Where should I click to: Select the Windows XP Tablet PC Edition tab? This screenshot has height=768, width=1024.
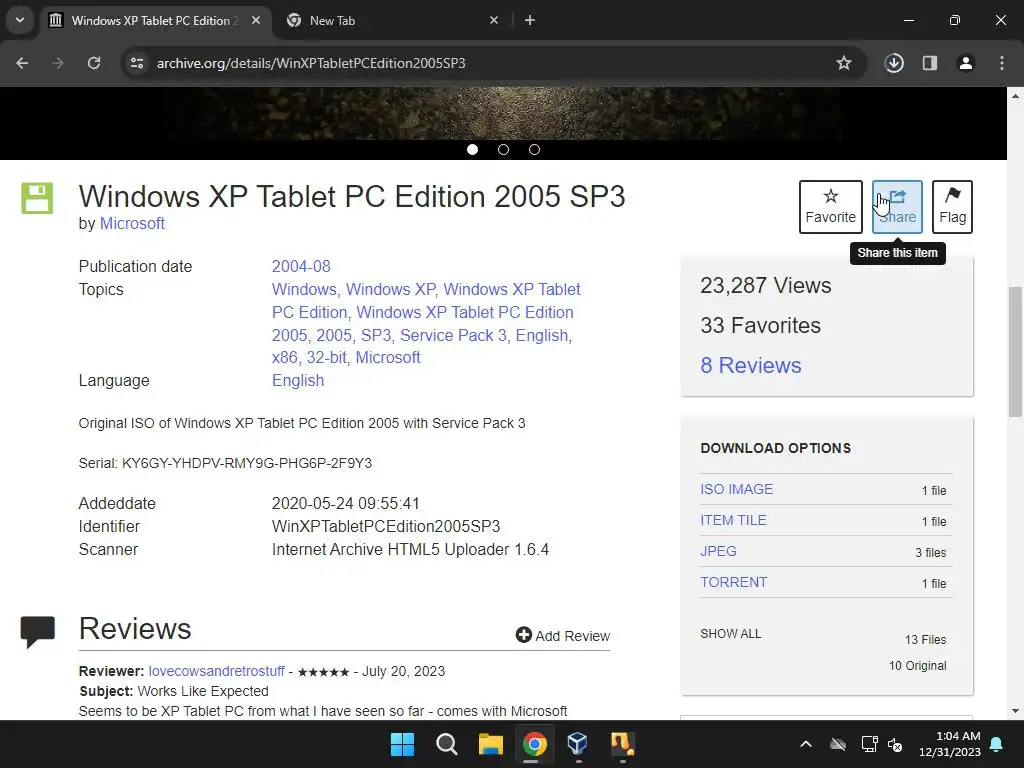(155, 20)
